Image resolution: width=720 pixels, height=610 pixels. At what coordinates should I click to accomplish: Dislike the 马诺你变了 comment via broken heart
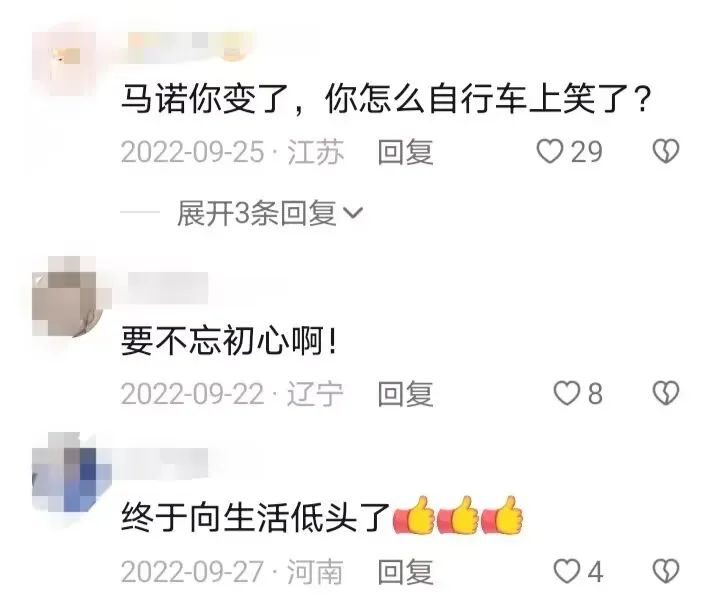click(665, 151)
